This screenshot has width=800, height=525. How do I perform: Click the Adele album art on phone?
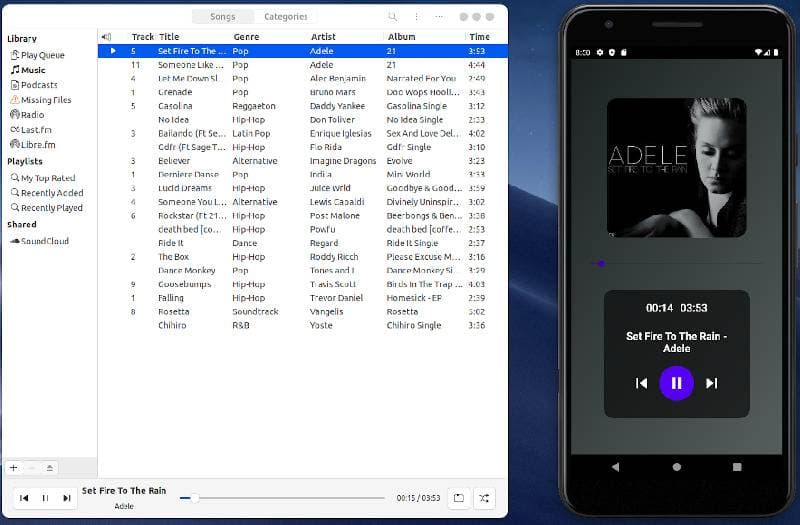(x=677, y=168)
